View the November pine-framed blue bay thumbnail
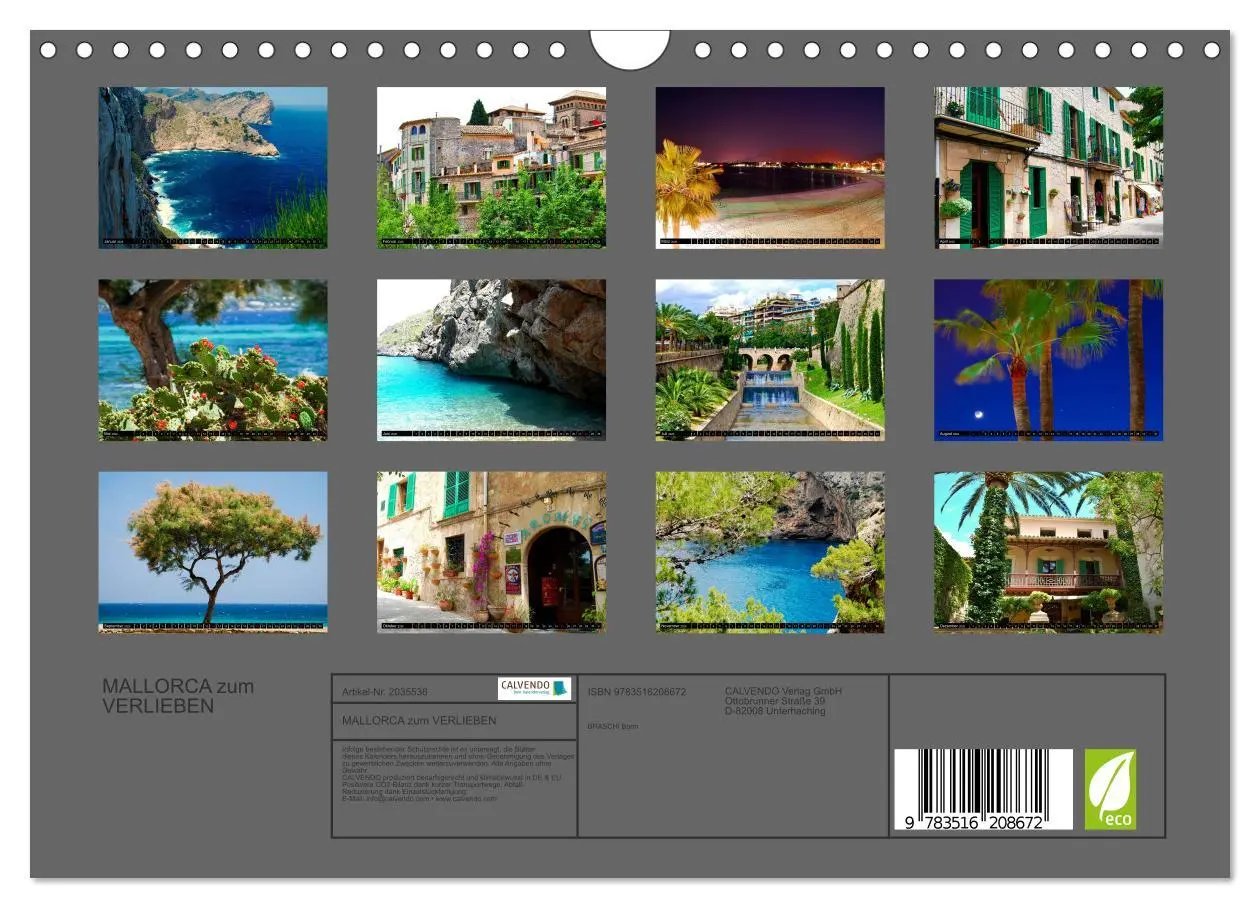 point(770,552)
